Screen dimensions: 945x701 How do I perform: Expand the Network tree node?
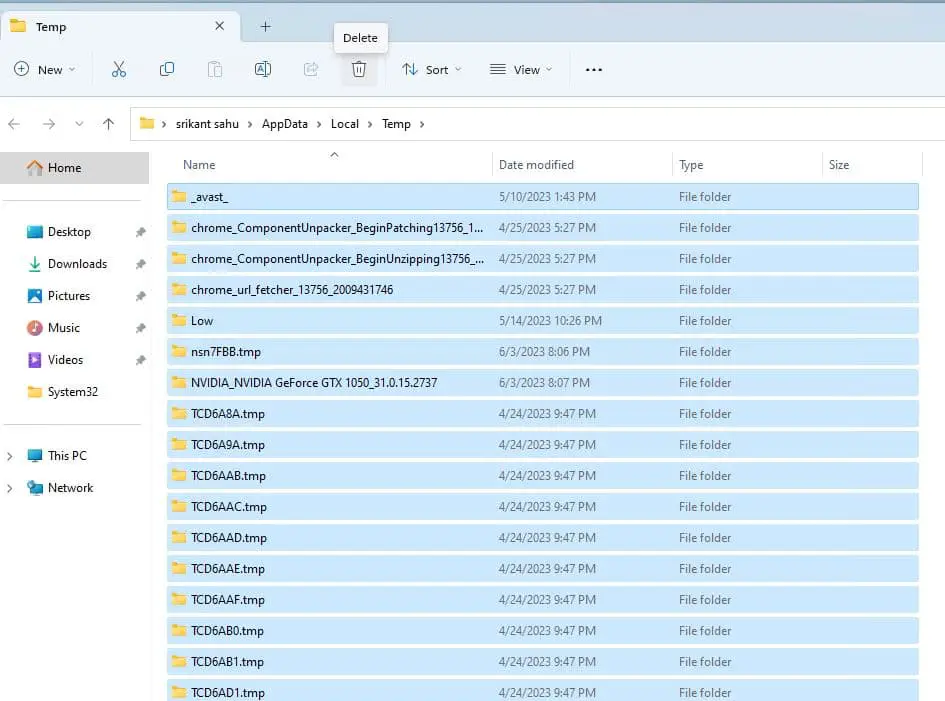coord(10,488)
